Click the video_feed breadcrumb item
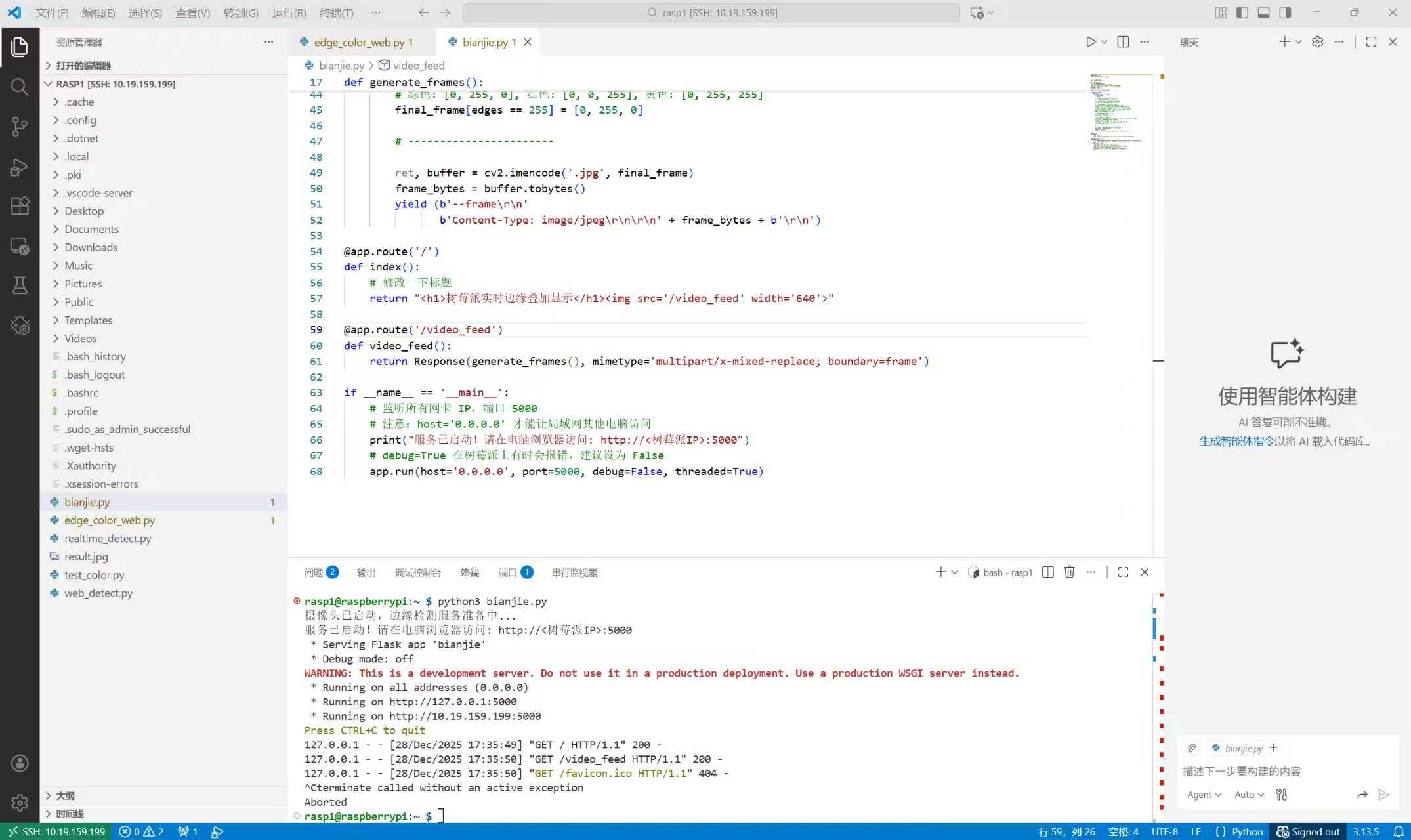 click(x=419, y=65)
